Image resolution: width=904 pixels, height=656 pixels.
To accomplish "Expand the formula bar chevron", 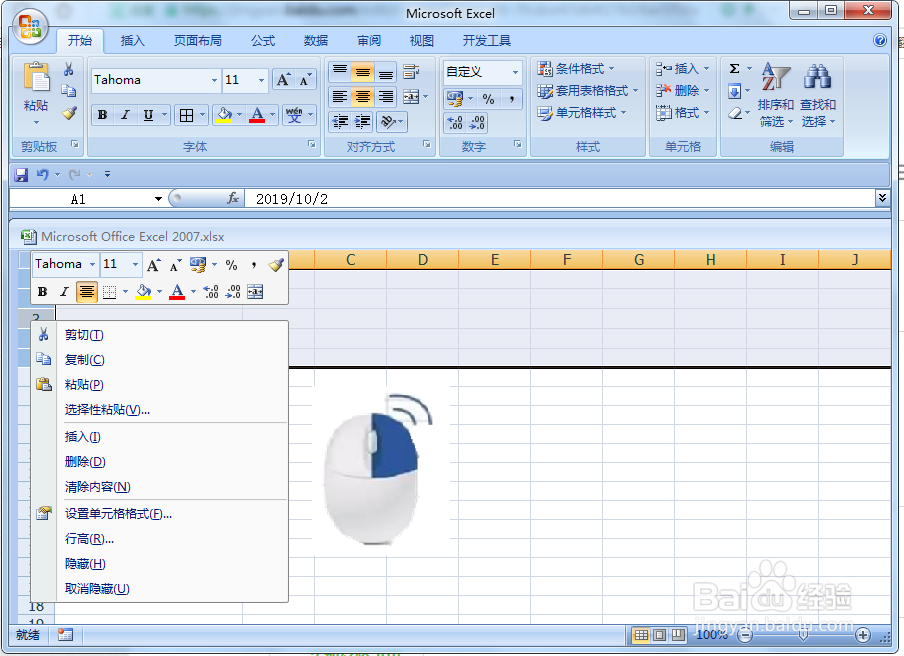I will tap(882, 198).
